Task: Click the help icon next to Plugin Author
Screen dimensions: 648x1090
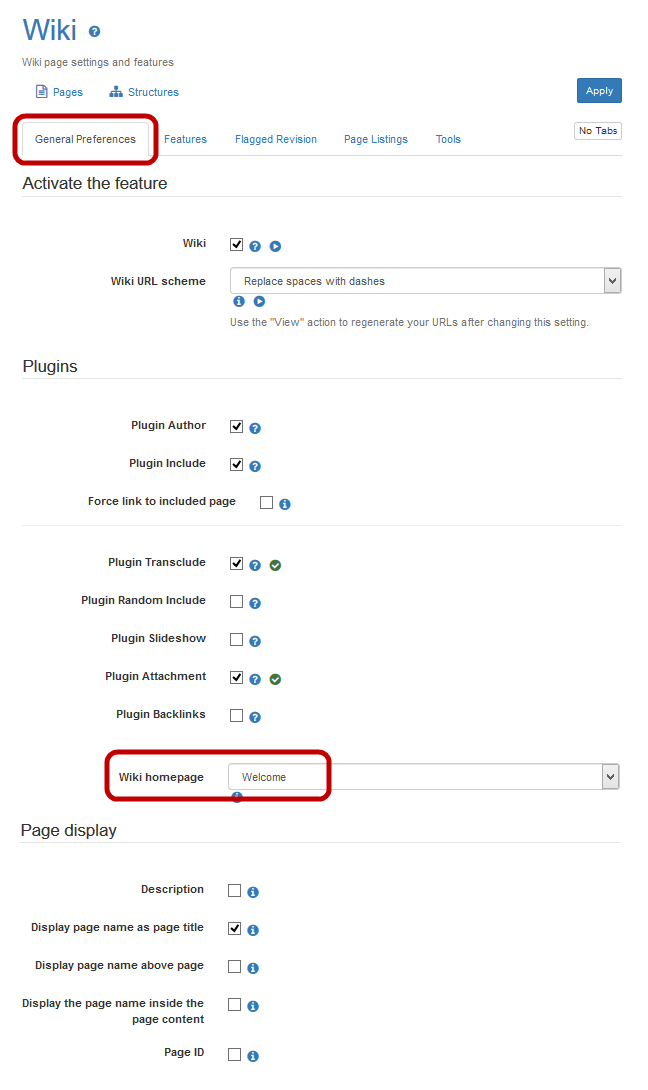Action: pos(255,428)
